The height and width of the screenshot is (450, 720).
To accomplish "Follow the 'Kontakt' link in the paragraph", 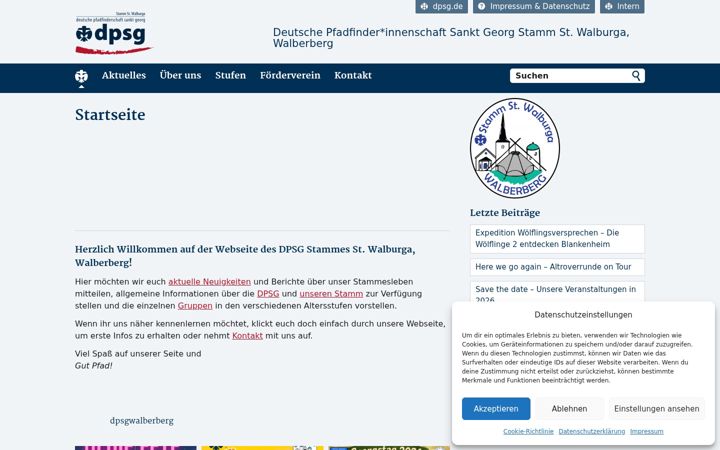I will coord(248,336).
